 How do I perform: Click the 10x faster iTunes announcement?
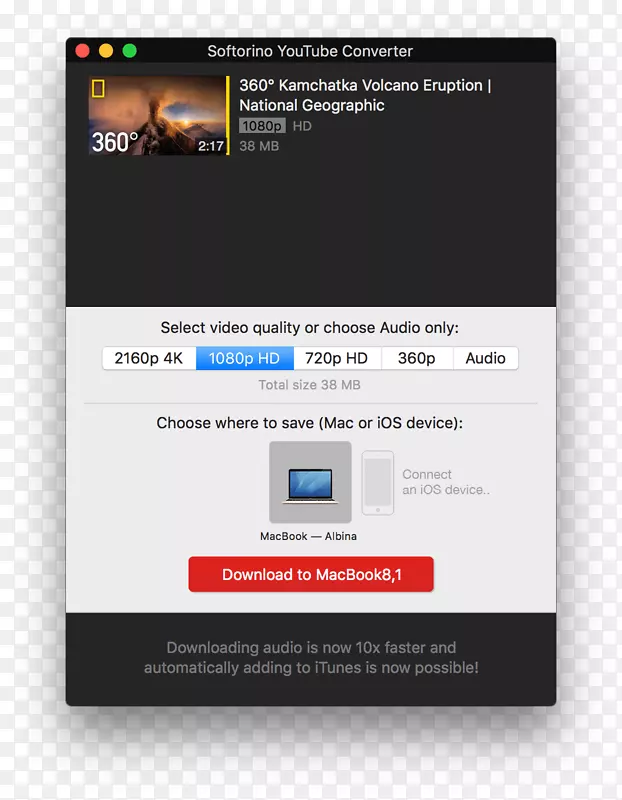[311, 658]
